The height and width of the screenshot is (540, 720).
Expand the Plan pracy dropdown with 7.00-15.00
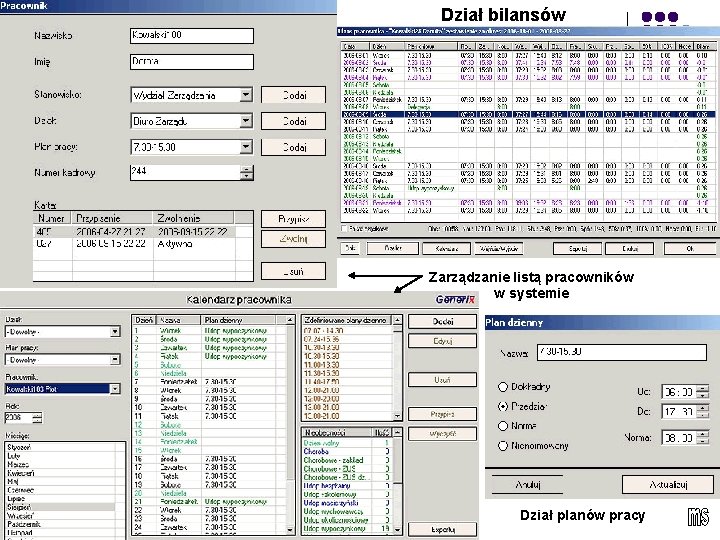point(246,147)
